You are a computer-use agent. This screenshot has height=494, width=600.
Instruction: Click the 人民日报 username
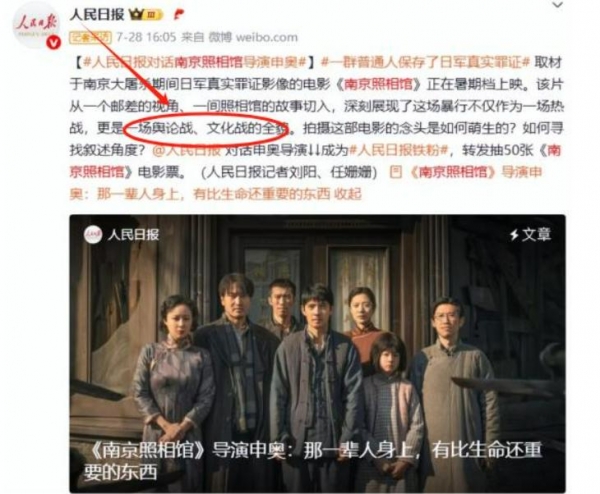pos(97,15)
